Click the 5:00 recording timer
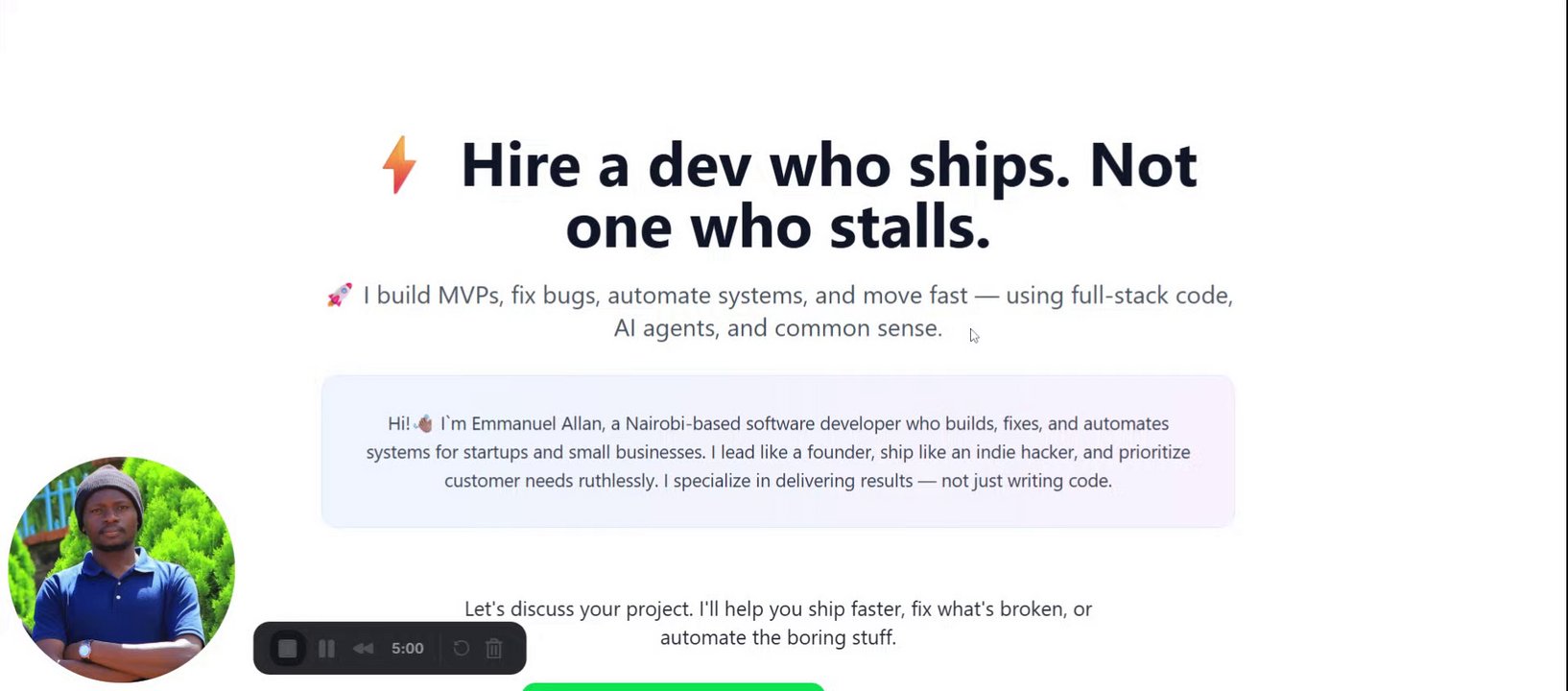 pos(408,649)
